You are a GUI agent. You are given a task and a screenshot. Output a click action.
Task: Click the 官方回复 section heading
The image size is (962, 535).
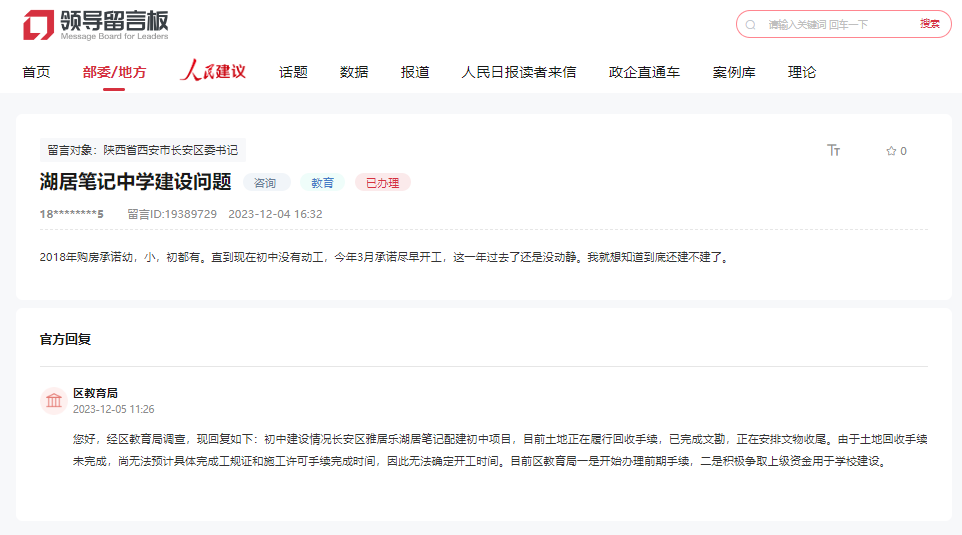coord(66,339)
